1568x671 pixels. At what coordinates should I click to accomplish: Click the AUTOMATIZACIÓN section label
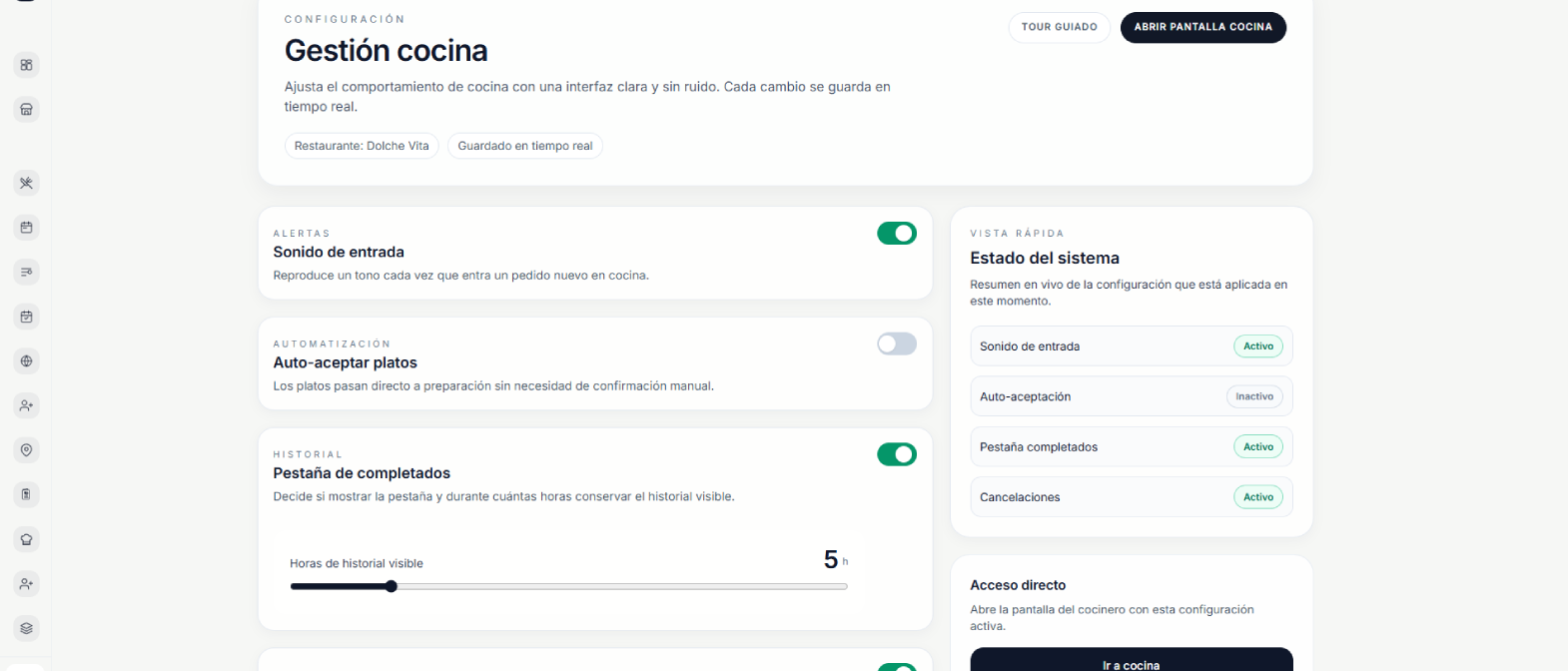(x=332, y=343)
